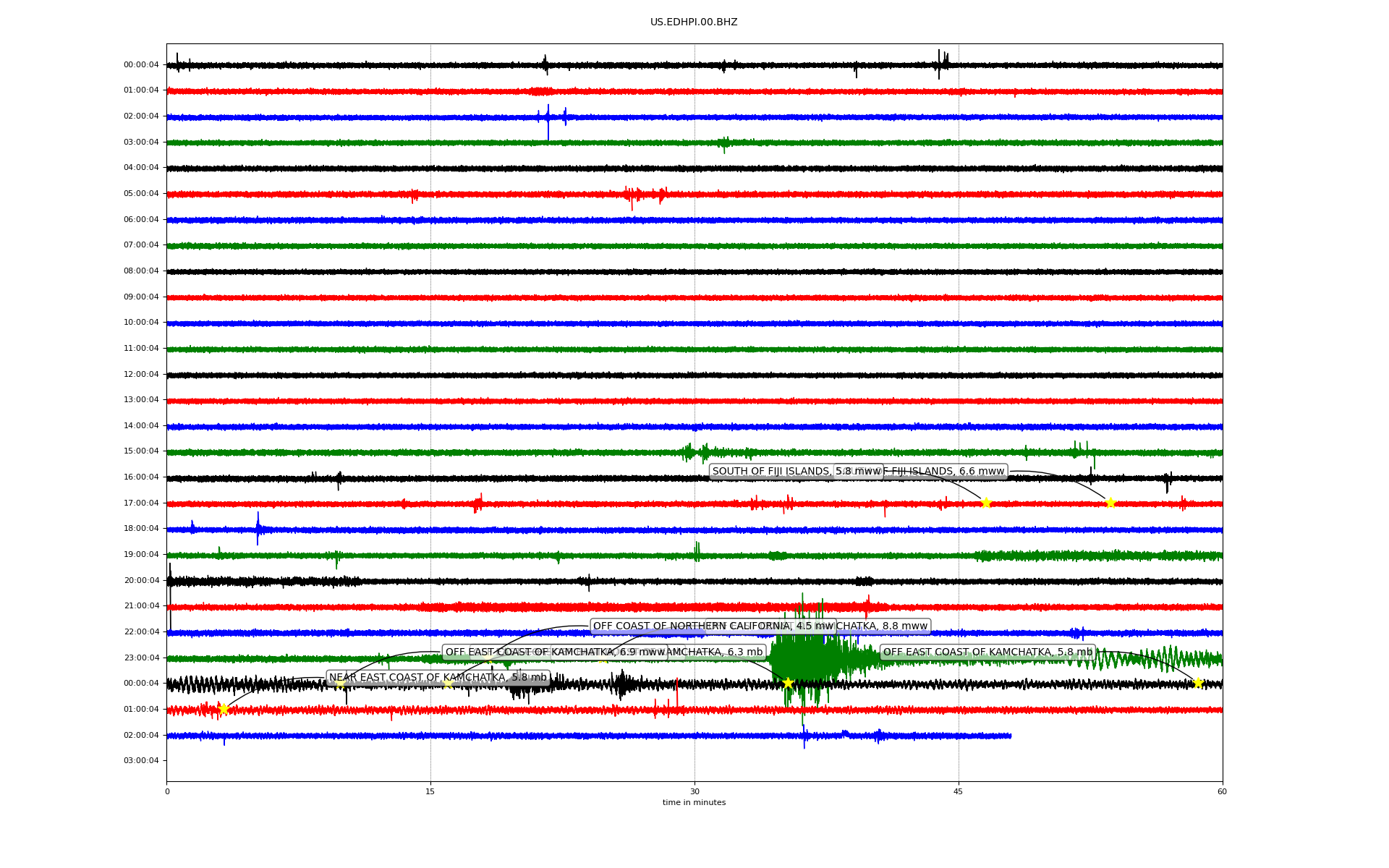Viewport: 1389px width, 868px height.
Task: Select the 15:00:04 row label
Action: (x=141, y=451)
